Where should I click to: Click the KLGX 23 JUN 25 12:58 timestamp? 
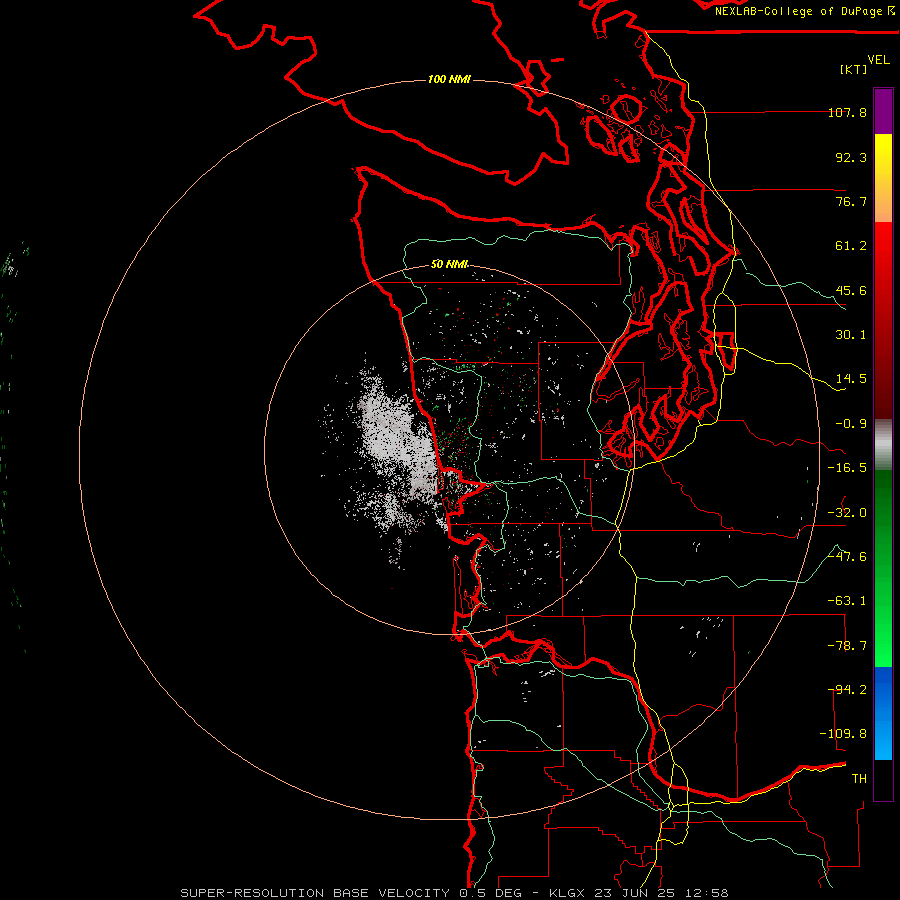click(639, 893)
